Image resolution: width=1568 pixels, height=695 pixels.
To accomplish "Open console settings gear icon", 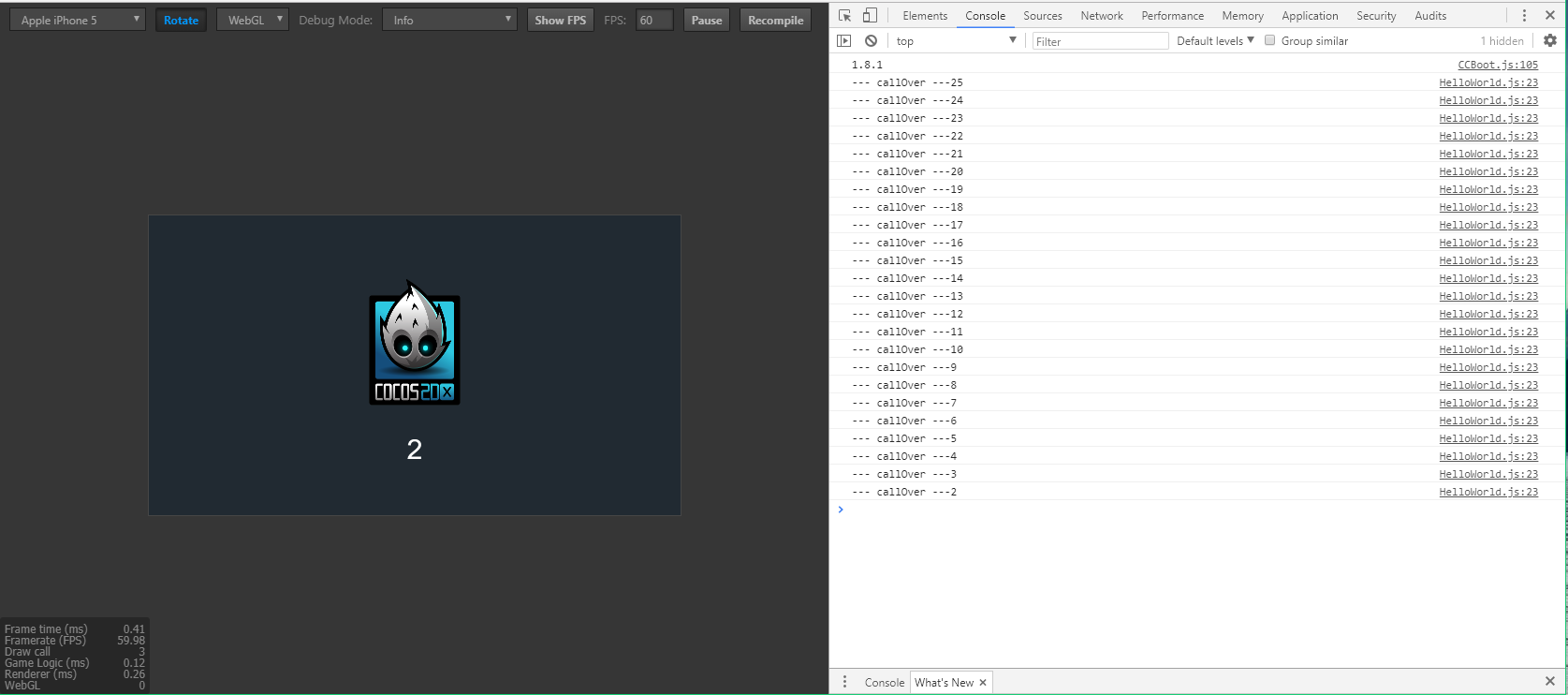I will point(1550,41).
